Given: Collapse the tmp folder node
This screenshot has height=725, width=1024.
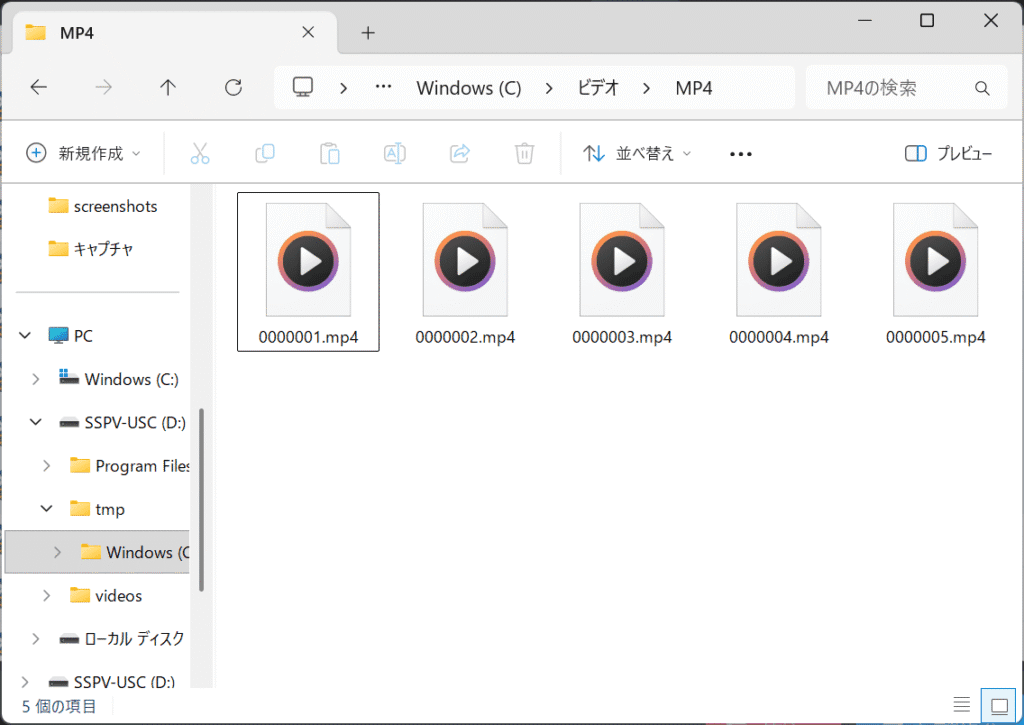Looking at the screenshot, I should point(46,509).
